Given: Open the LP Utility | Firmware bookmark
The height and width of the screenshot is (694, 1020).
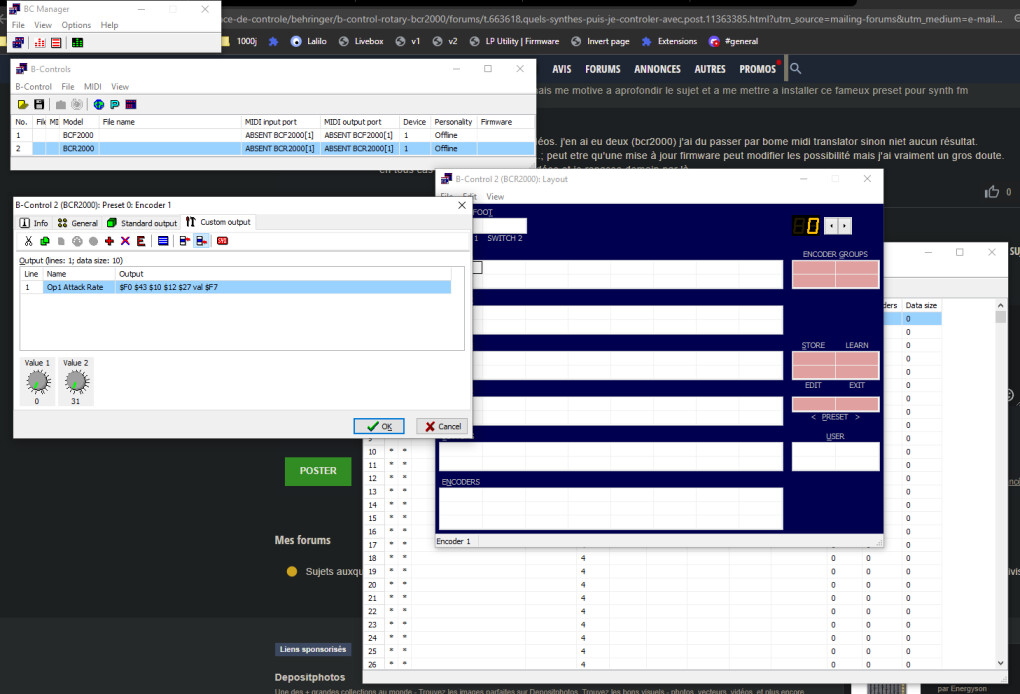Looking at the screenshot, I should (514, 41).
